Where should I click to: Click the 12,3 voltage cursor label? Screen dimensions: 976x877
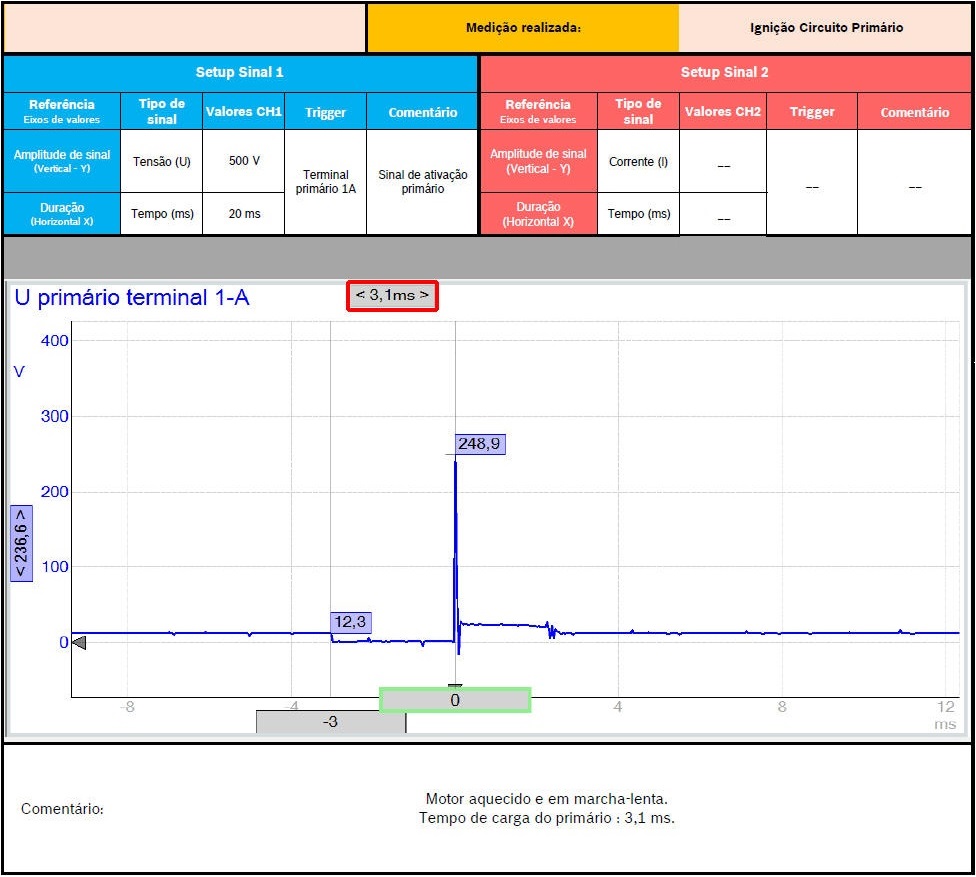coord(350,622)
